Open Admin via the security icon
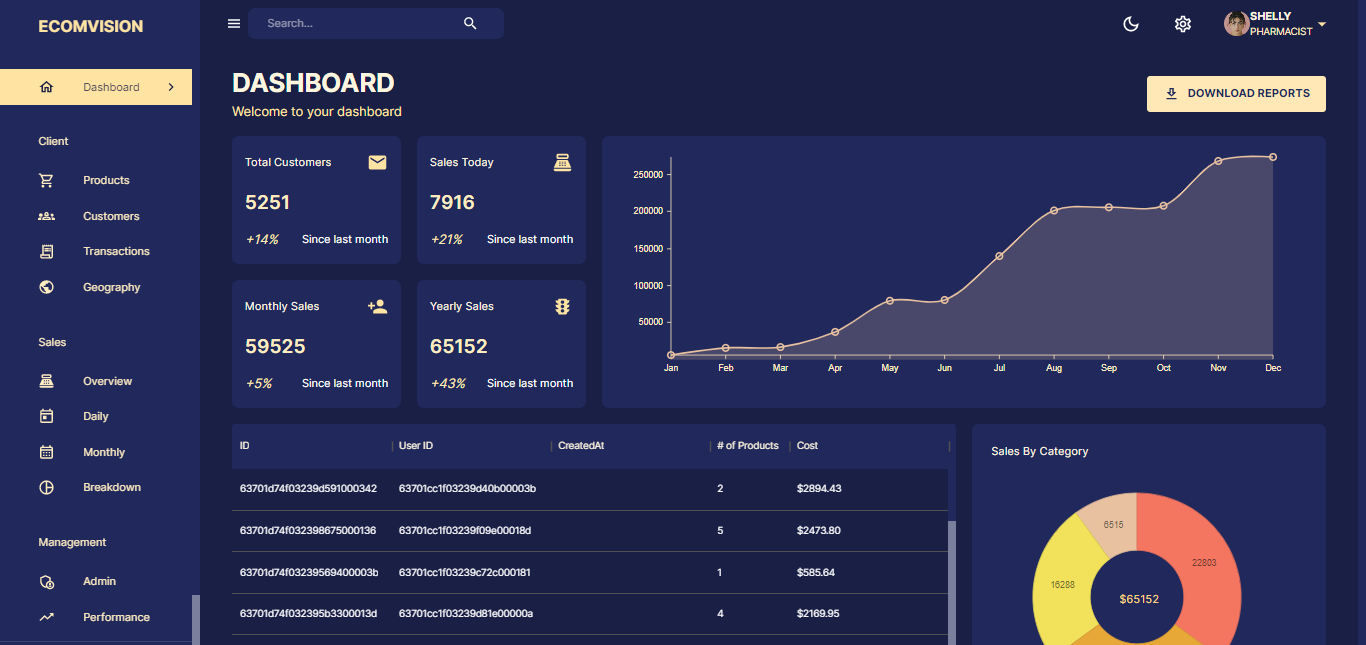1366x645 pixels. (46, 581)
